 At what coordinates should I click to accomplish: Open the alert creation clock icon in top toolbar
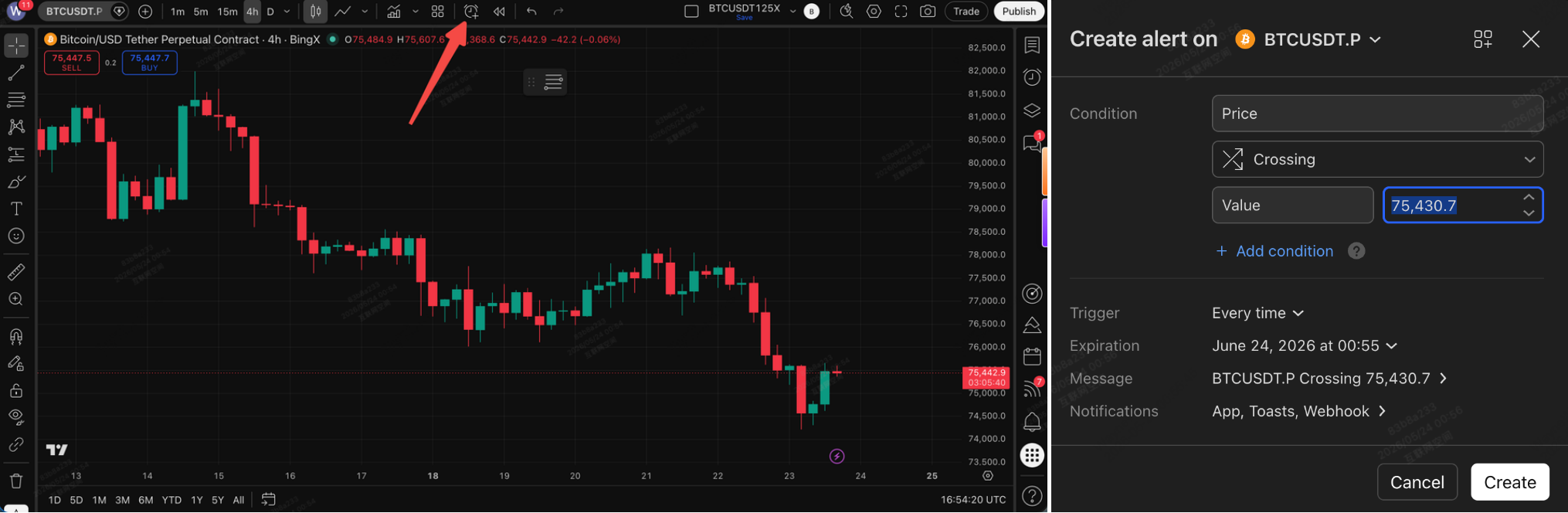471,12
